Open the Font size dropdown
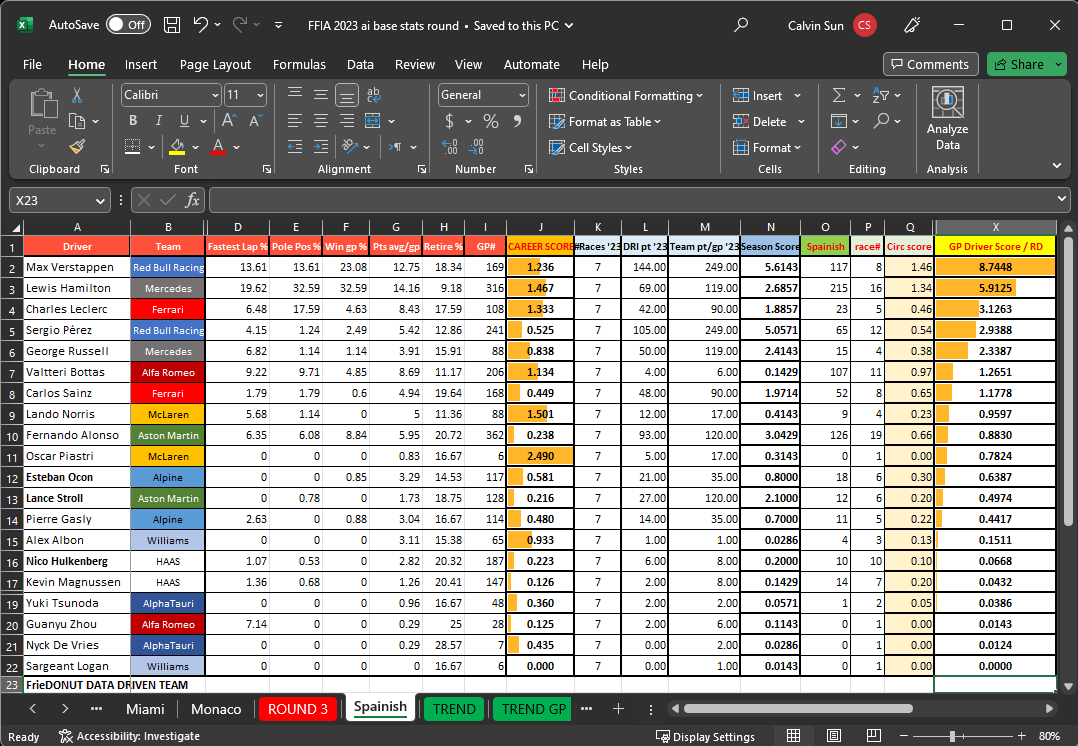 [x=261, y=95]
